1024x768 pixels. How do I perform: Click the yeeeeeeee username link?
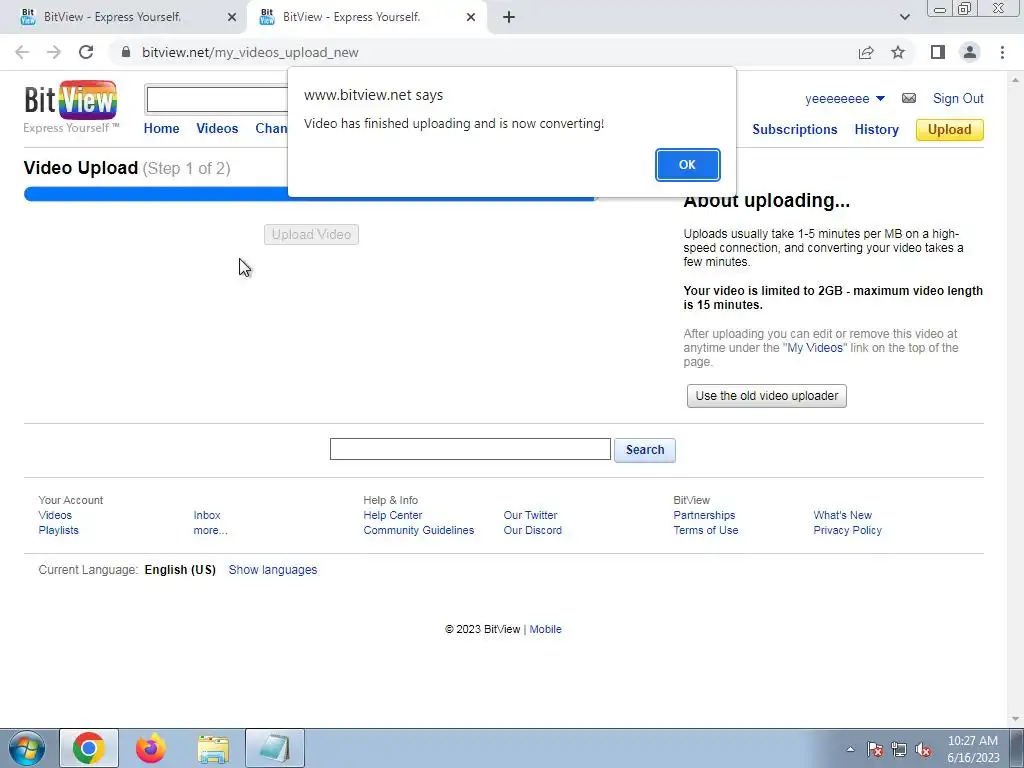click(837, 99)
